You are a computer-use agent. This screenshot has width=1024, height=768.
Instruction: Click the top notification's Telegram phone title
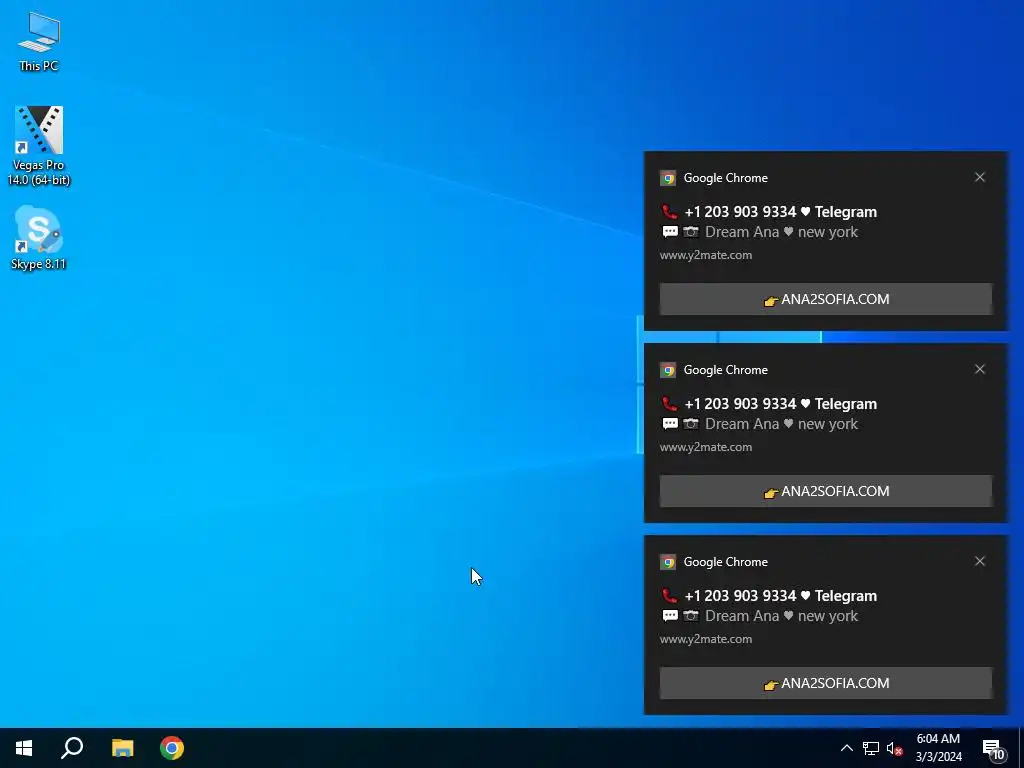769,212
